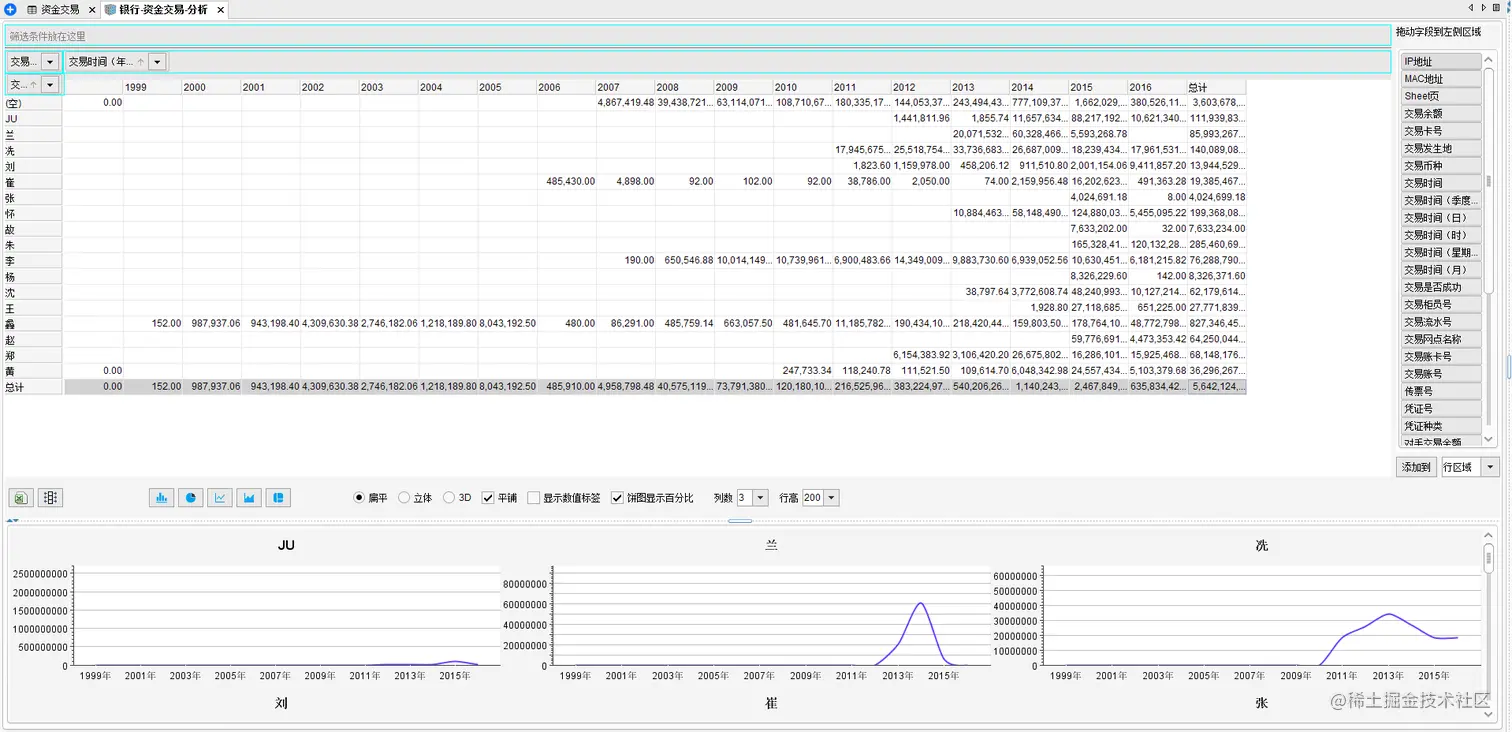
Task: Select the 交易网点名称 field
Action: (1441, 339)
